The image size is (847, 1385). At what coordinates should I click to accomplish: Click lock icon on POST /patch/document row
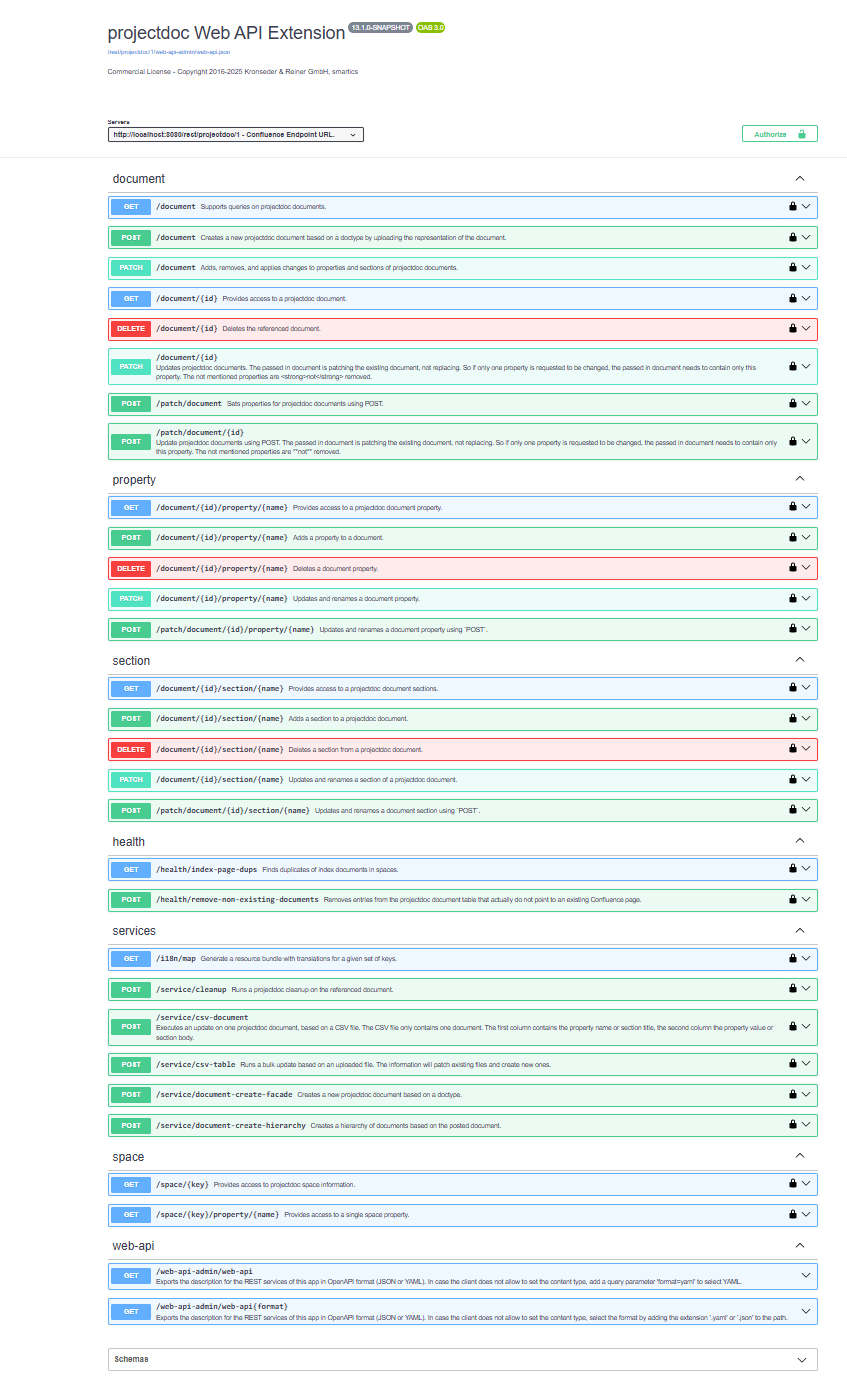792,404
